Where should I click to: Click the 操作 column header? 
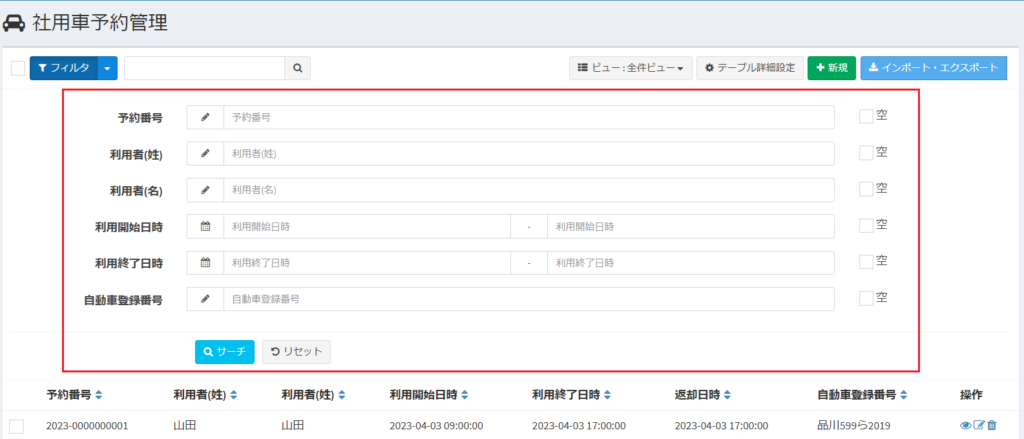pos(971,395)
